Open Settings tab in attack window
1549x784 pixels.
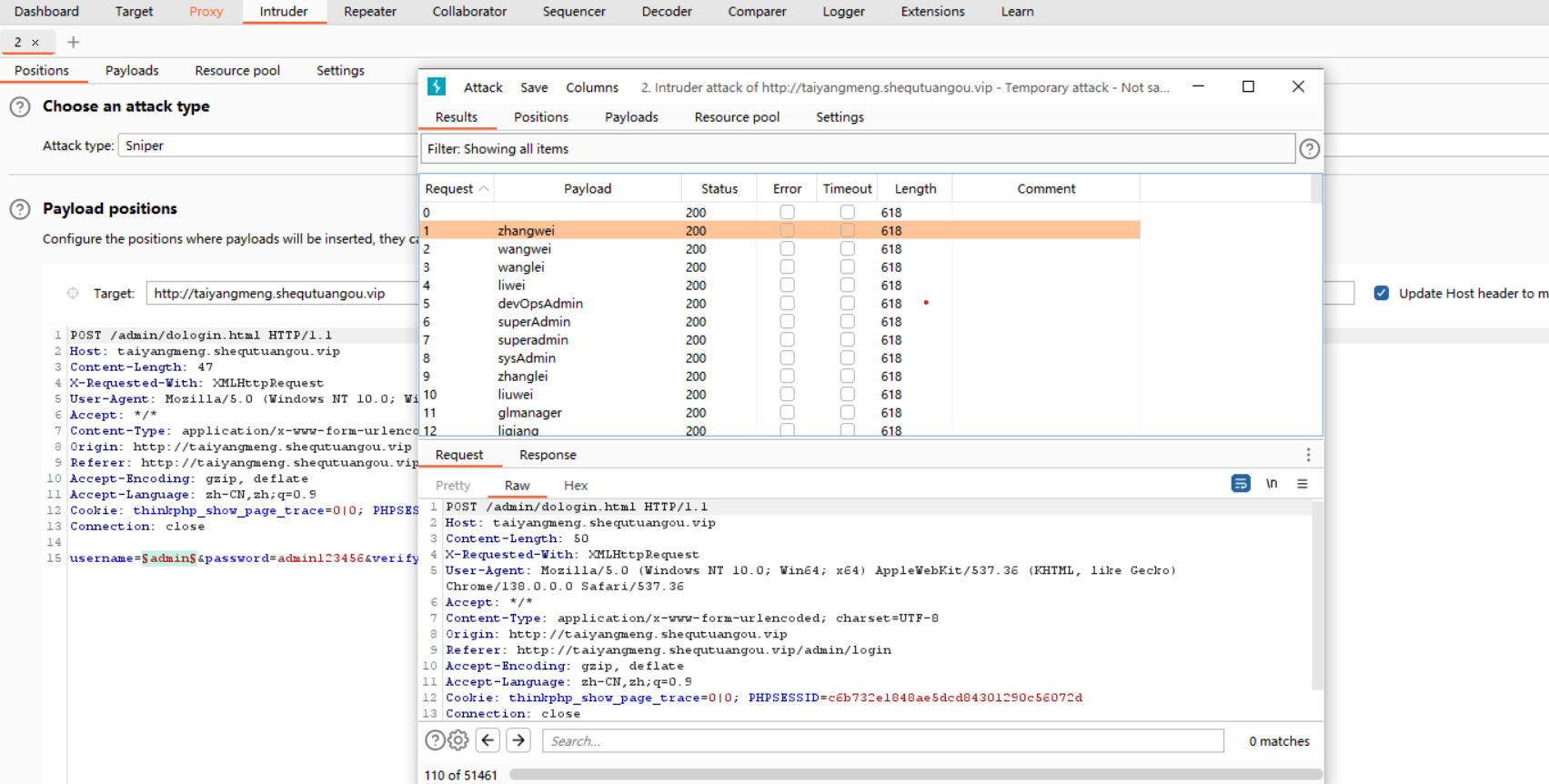pyautogui.click(x=840, y=117)
